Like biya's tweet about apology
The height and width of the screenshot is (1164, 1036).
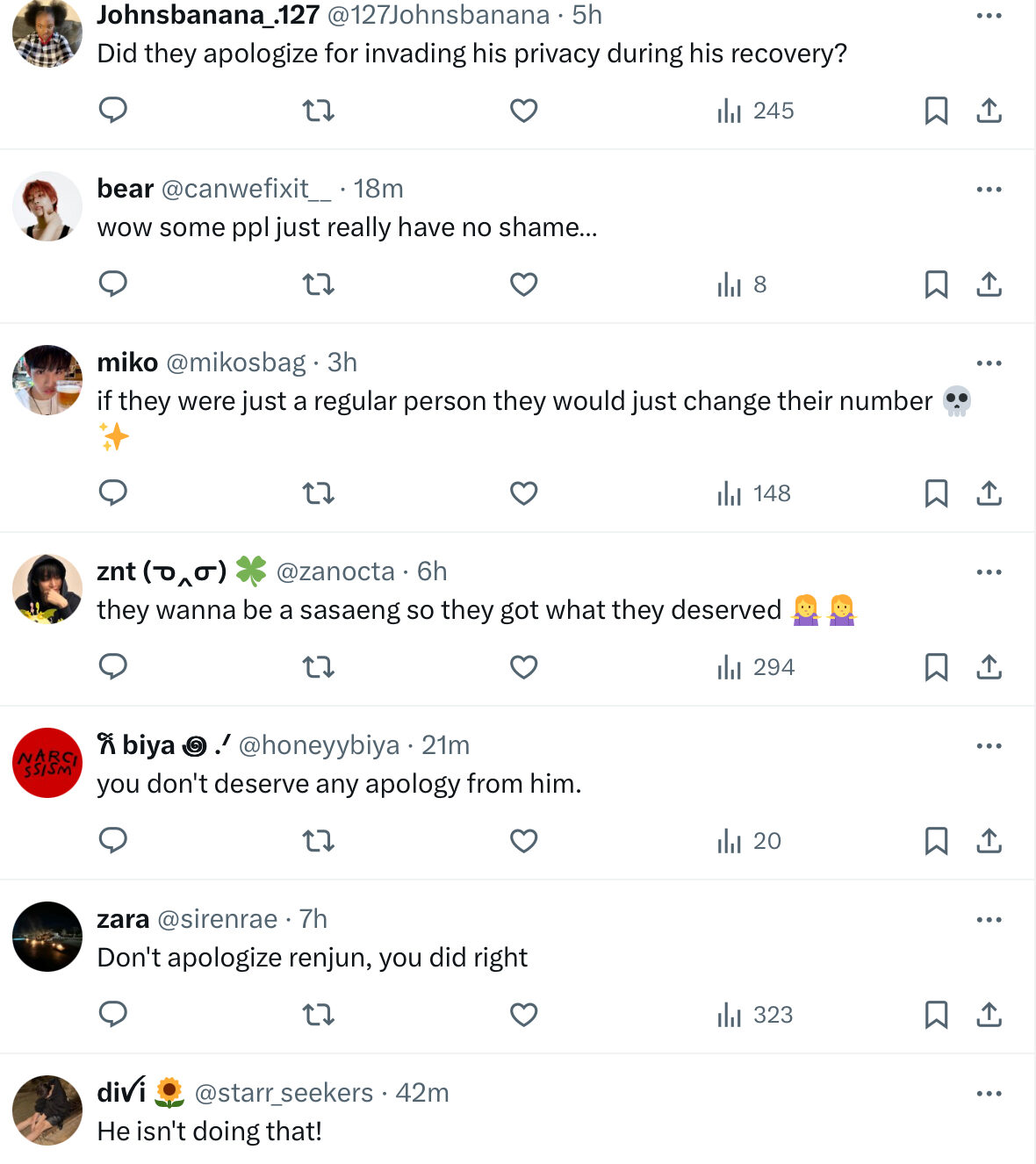click(523, 841)
